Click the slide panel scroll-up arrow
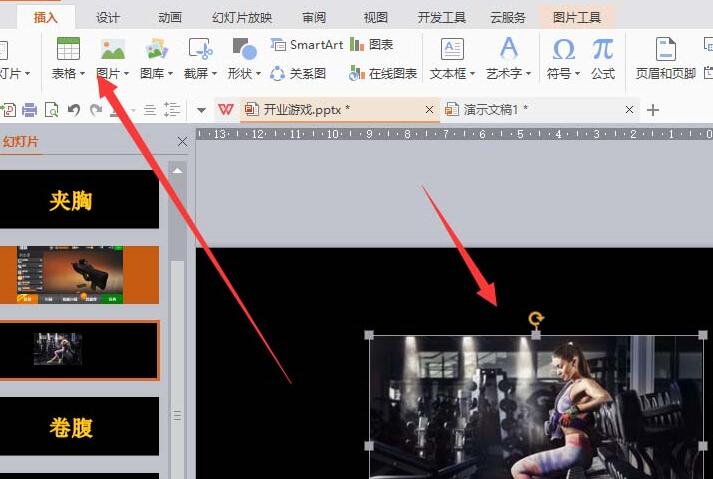The height and width of the screenshot is (479, 713). pos(177,171)
